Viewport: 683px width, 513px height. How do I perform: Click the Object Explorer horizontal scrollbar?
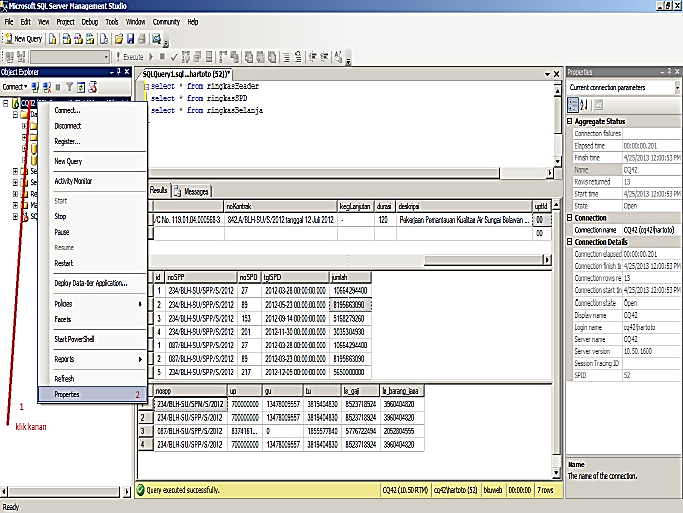(64, 492)
